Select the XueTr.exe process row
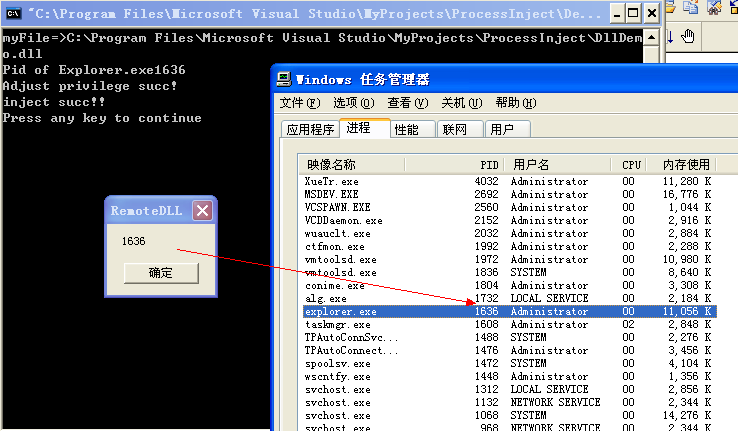Screen dimensions: 738x431 click(509, 182)
